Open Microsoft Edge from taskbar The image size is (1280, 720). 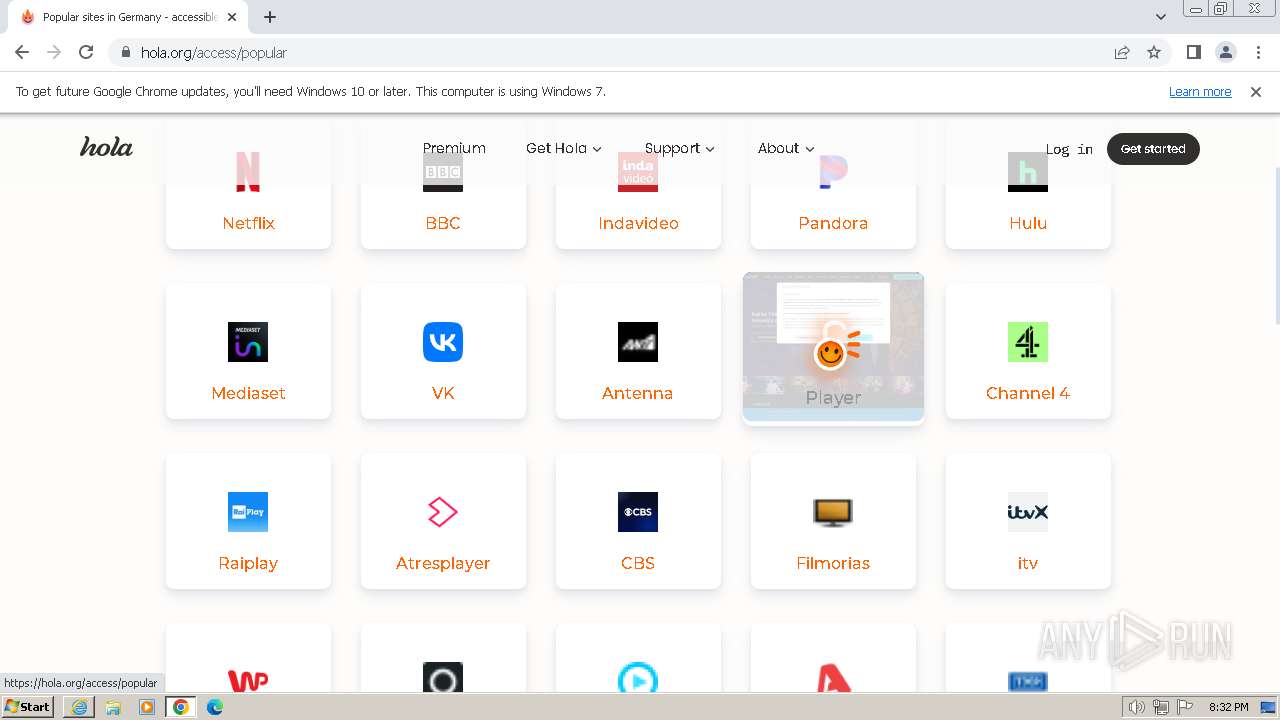[x=215, y=707]
